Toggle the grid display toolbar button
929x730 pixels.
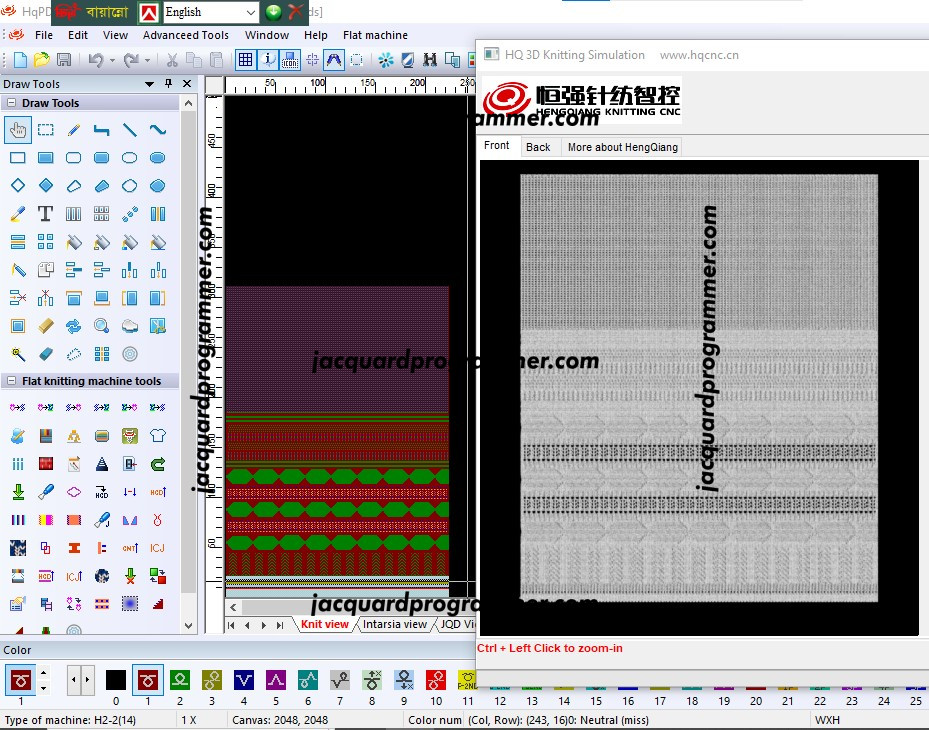[245, 59]
